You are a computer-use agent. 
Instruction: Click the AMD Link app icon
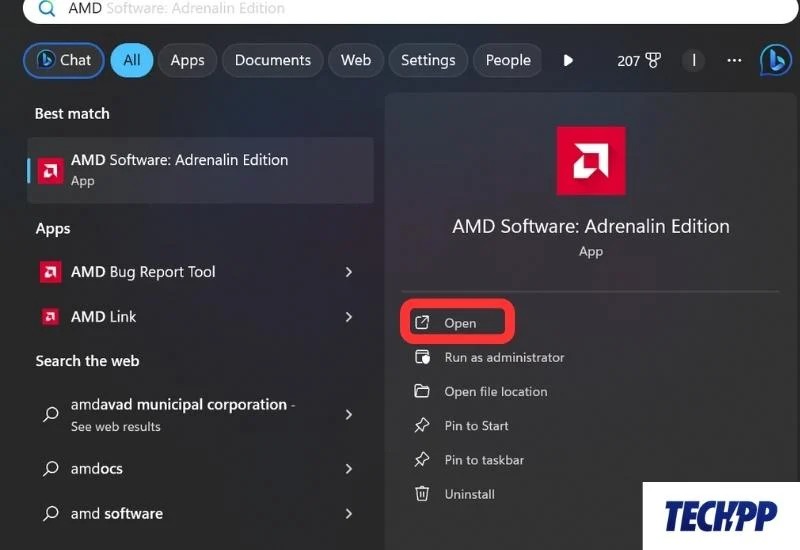click(50, 317)
